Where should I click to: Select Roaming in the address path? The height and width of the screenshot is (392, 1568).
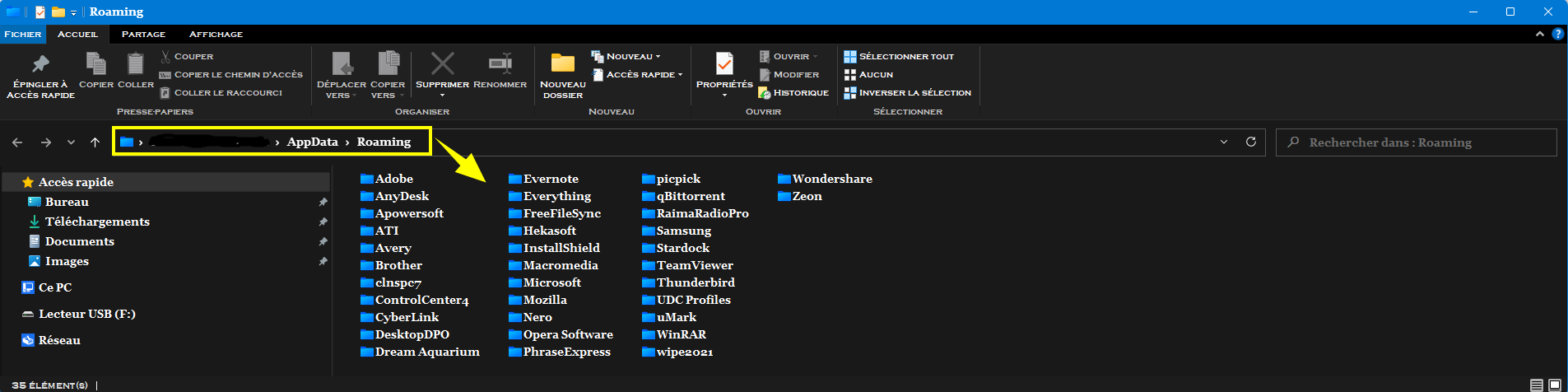coord(384,142)
